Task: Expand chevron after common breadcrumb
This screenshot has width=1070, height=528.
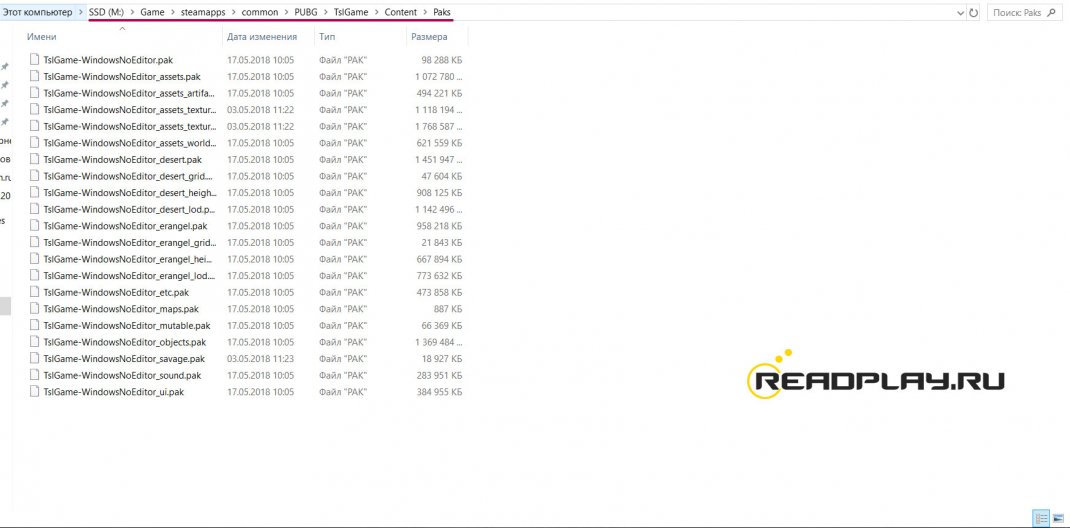Action: pyautogui.click(x=287, y=12)
